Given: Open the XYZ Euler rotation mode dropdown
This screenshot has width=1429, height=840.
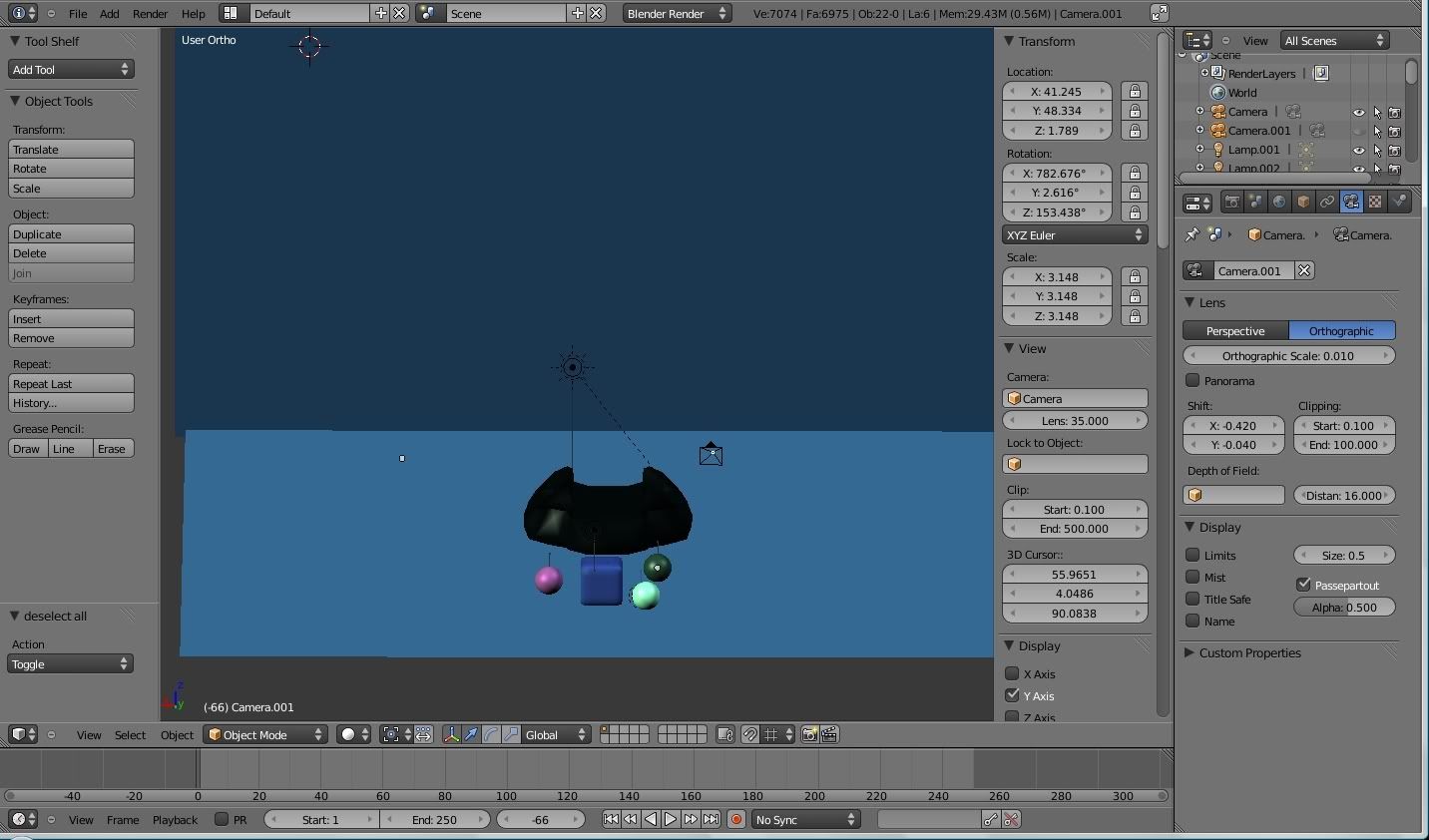Looking at the screenshot, I should 1074,234.
